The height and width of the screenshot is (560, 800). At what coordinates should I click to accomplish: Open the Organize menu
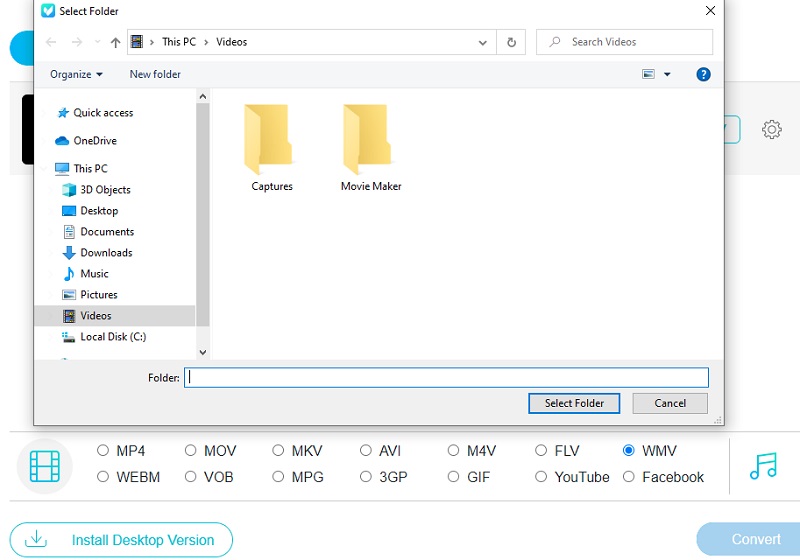(x=77, y=74)
